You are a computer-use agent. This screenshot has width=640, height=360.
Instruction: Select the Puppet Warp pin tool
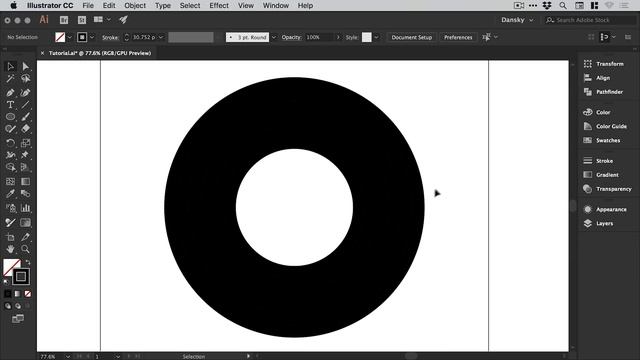pos(25,155)
